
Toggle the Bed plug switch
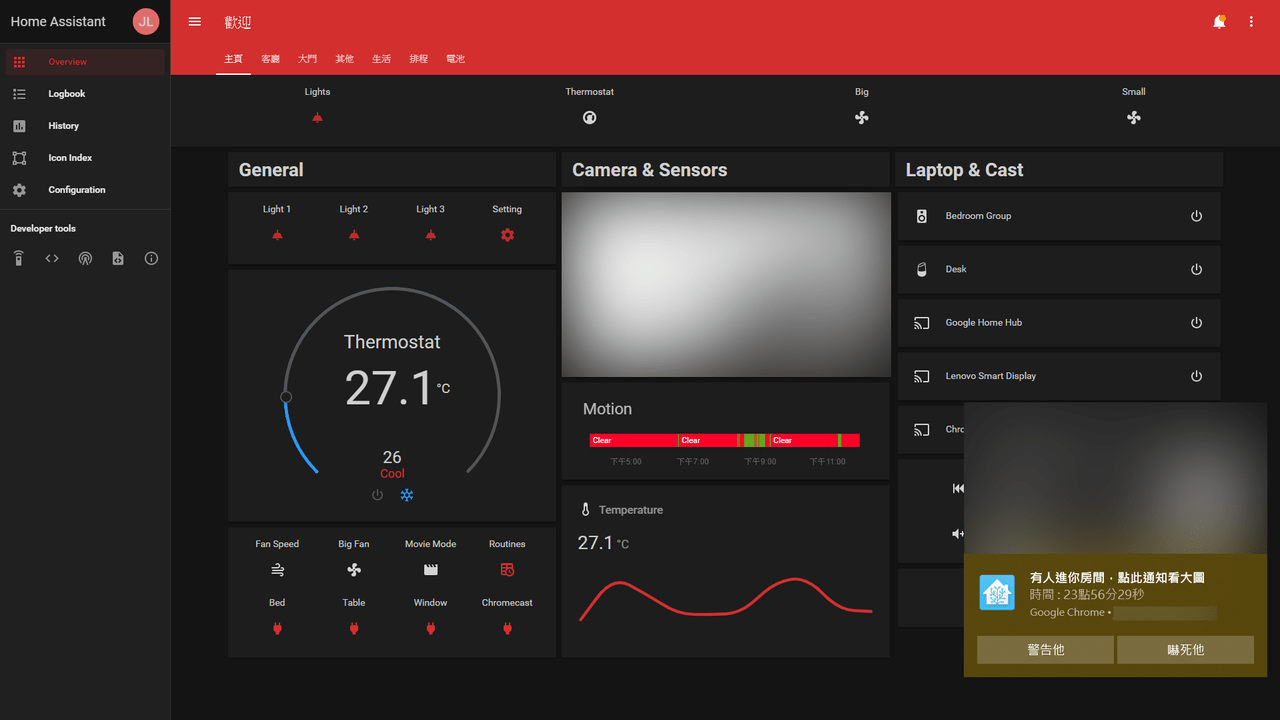coord(277,629)
